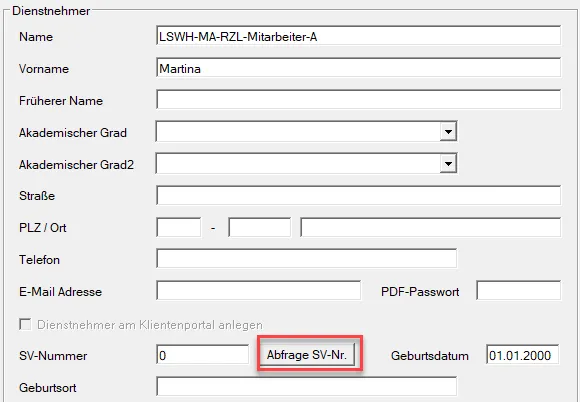Click the PDF-Passwort input field
Image resolution: width=580 pixels, height=402 pixels.
click(518, 291)
